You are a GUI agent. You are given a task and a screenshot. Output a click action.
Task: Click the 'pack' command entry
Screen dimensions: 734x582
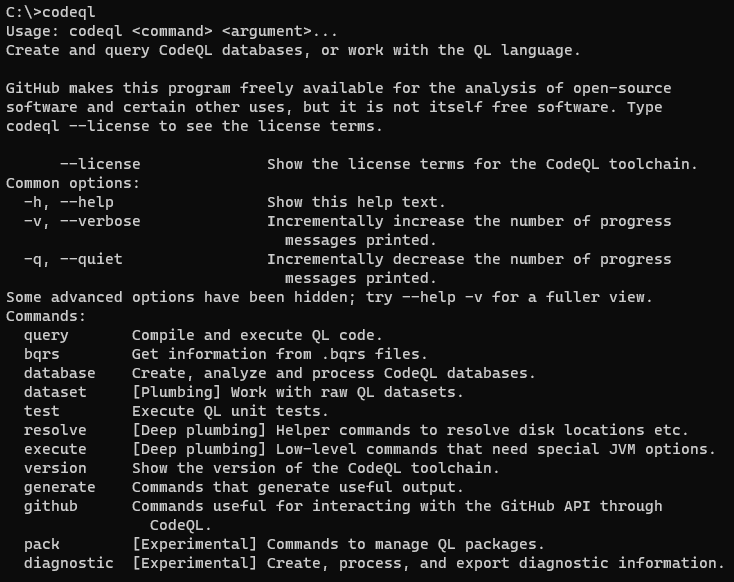pyautogui.click(x=42, y=545)
